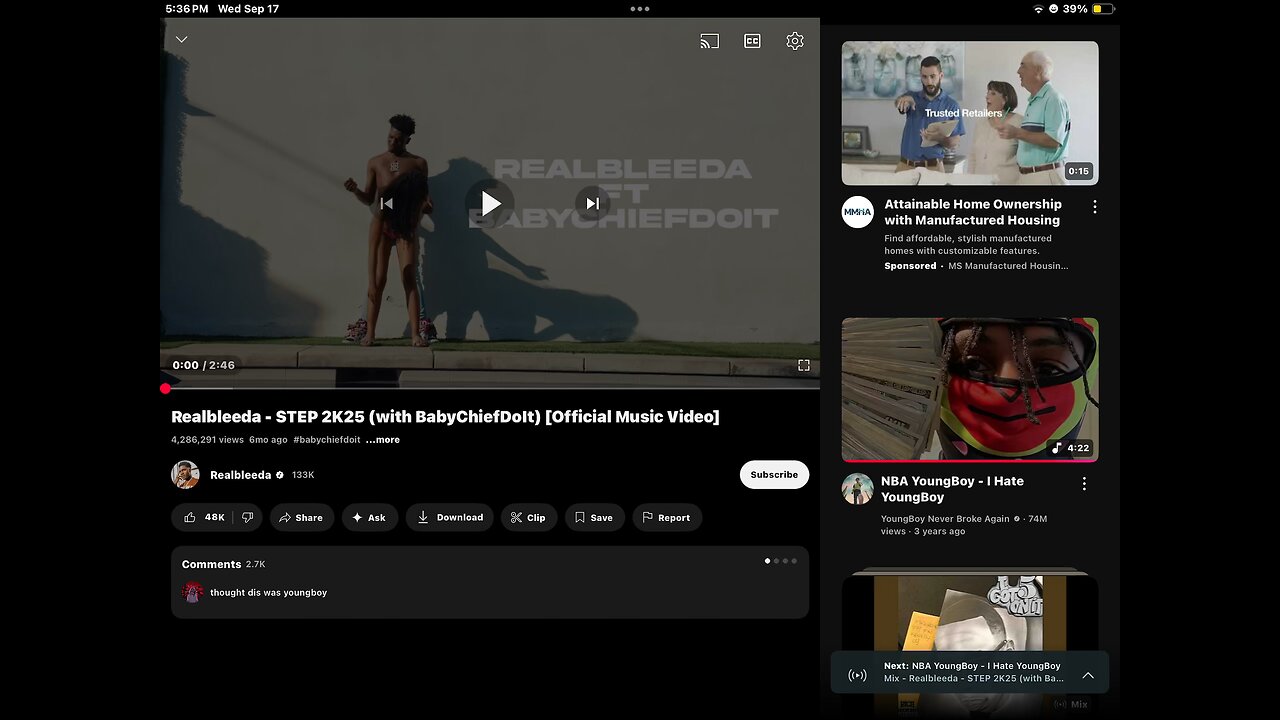Tap the 5:36 PM clock in the status bar

point(187,9)
